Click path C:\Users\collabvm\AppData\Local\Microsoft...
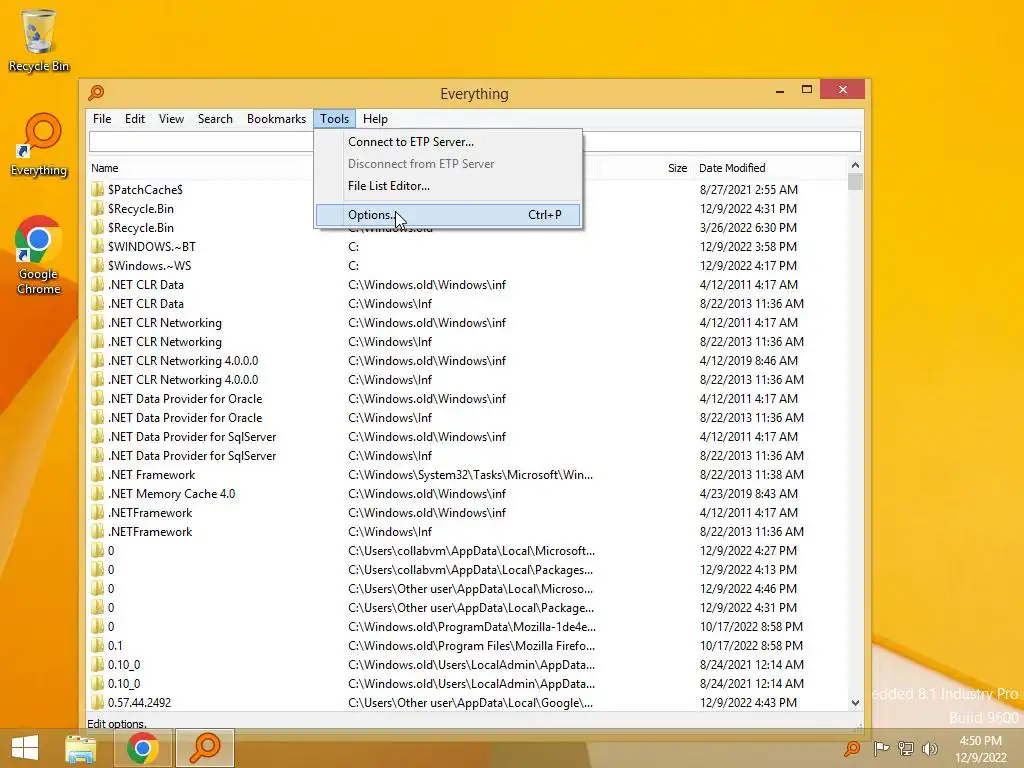 tap(471, 551)
